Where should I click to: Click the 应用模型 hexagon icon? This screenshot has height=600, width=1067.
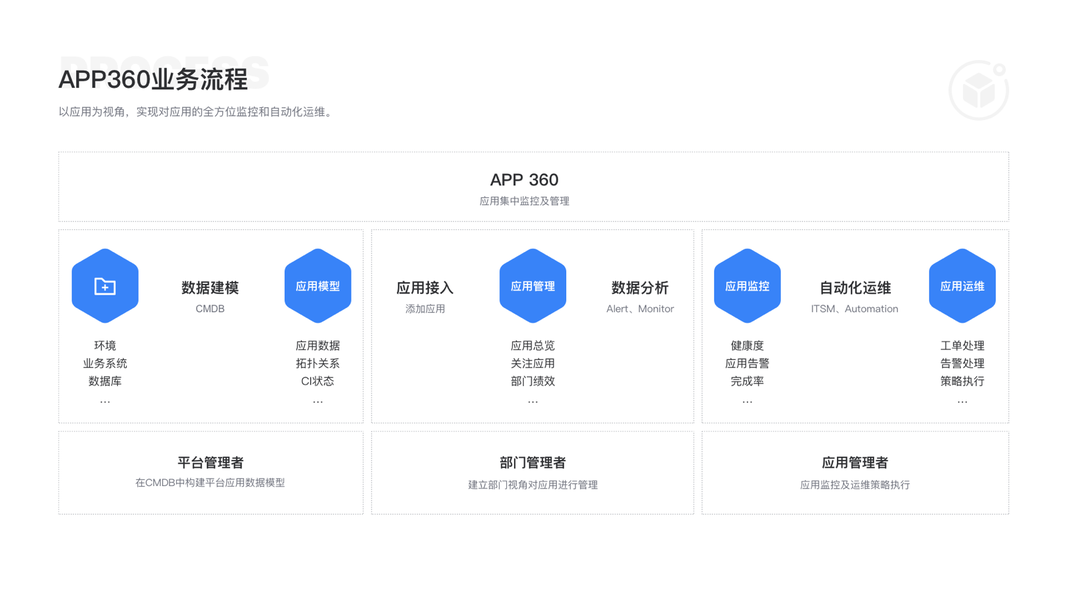click(318, 286)
